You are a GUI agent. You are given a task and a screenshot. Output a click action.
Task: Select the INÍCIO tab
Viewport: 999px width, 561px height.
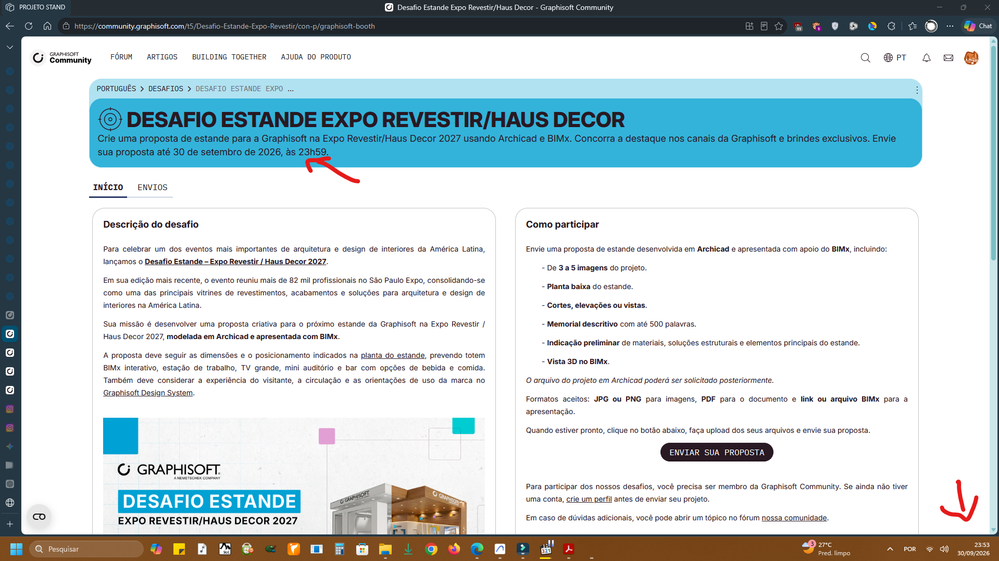[x=108, y=187]
